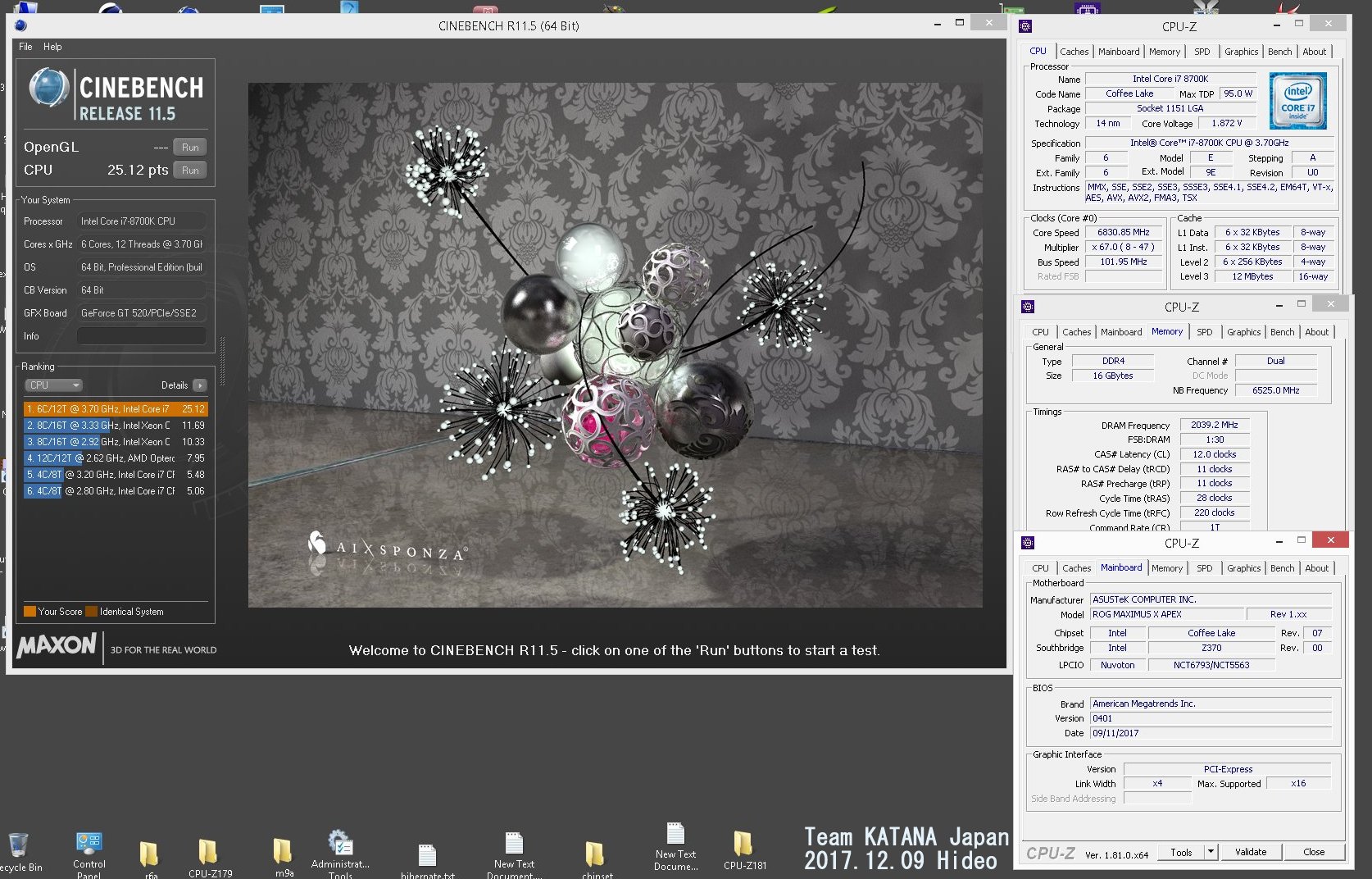Open the Recycle Bin desktop icon

[20, 853]
